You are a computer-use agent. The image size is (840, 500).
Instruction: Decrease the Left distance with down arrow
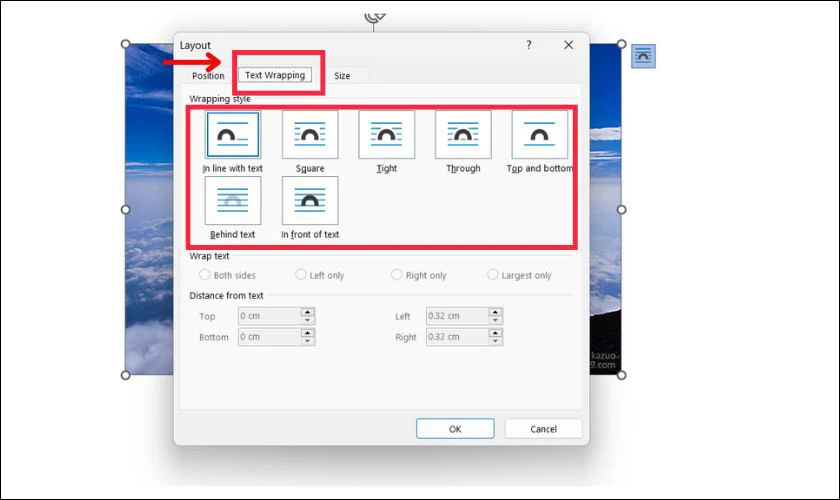[496, 320]
